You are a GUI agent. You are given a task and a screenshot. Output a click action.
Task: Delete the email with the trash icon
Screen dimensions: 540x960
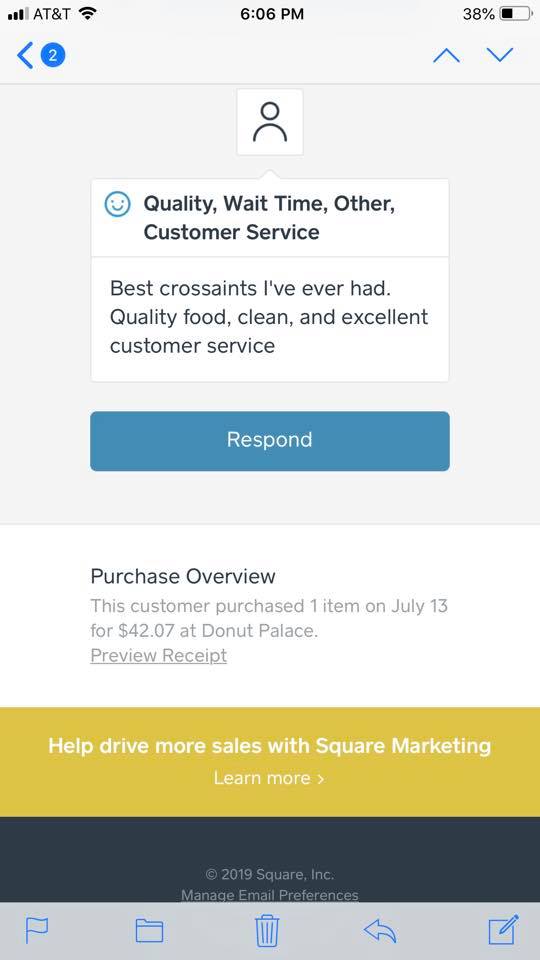[x=267, y=931]
